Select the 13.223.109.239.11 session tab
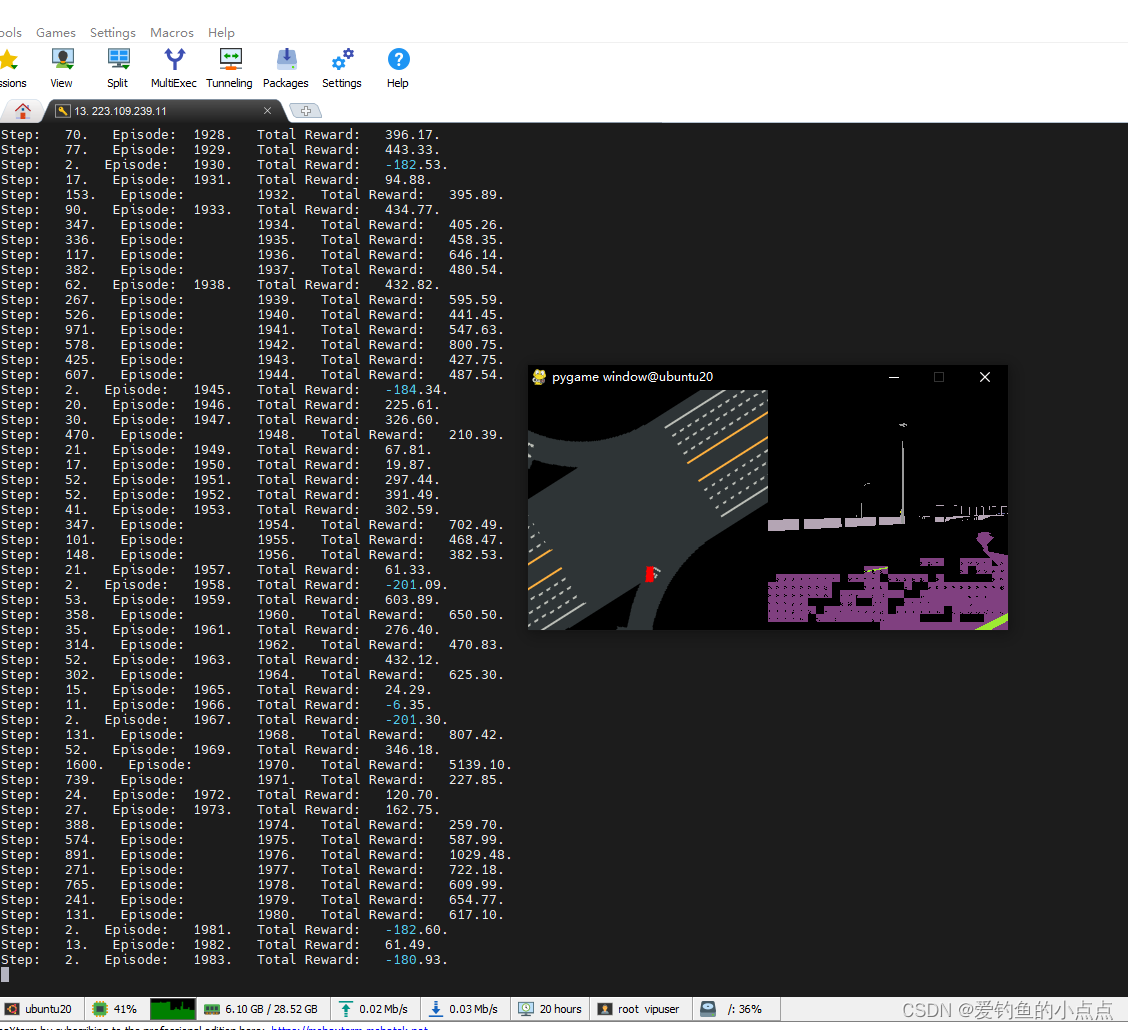The image size is (1128, 1030). [x=150, y=111]
